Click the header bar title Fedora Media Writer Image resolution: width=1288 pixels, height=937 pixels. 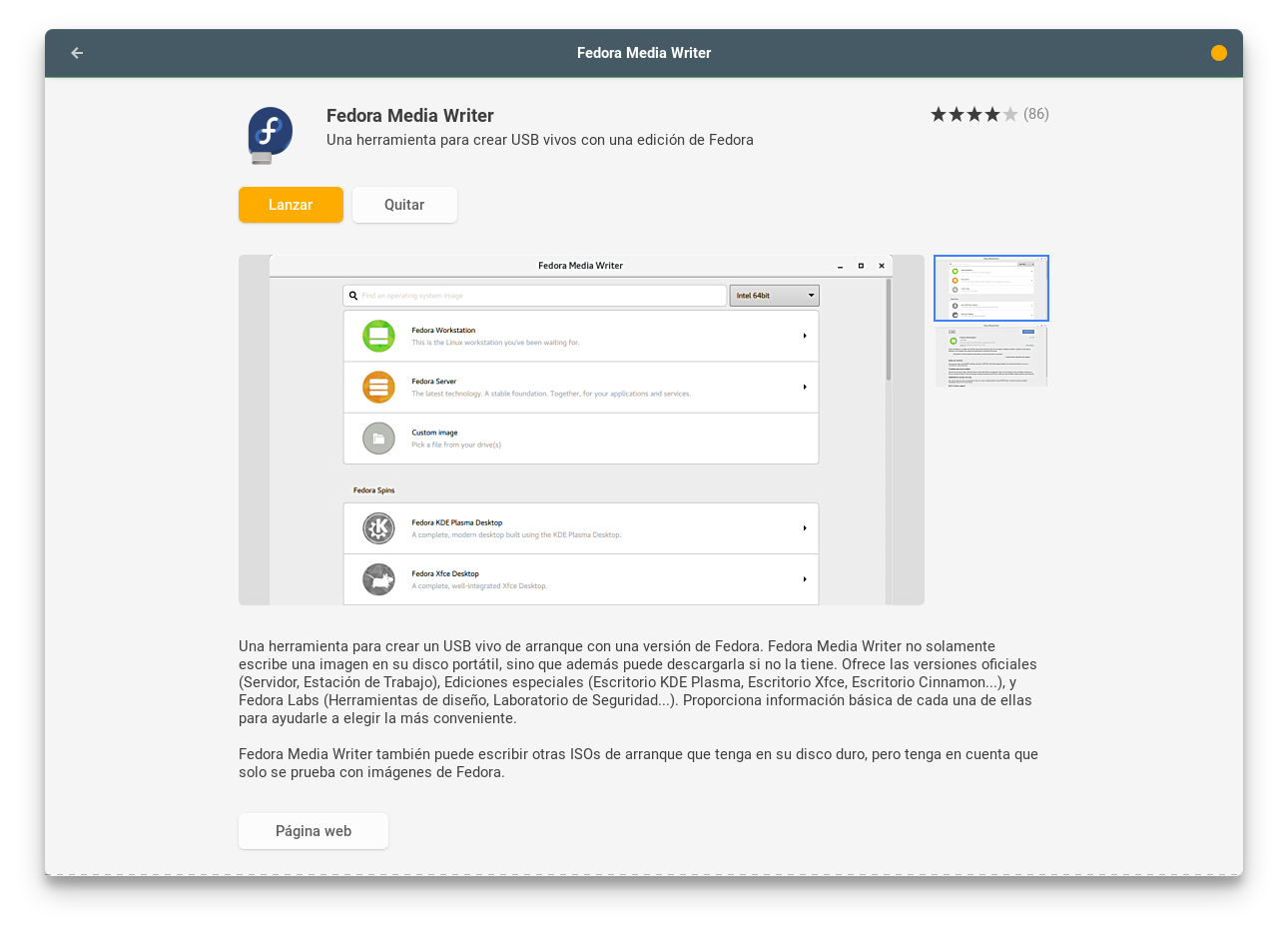pyautogui.click(x=644, y=53)
